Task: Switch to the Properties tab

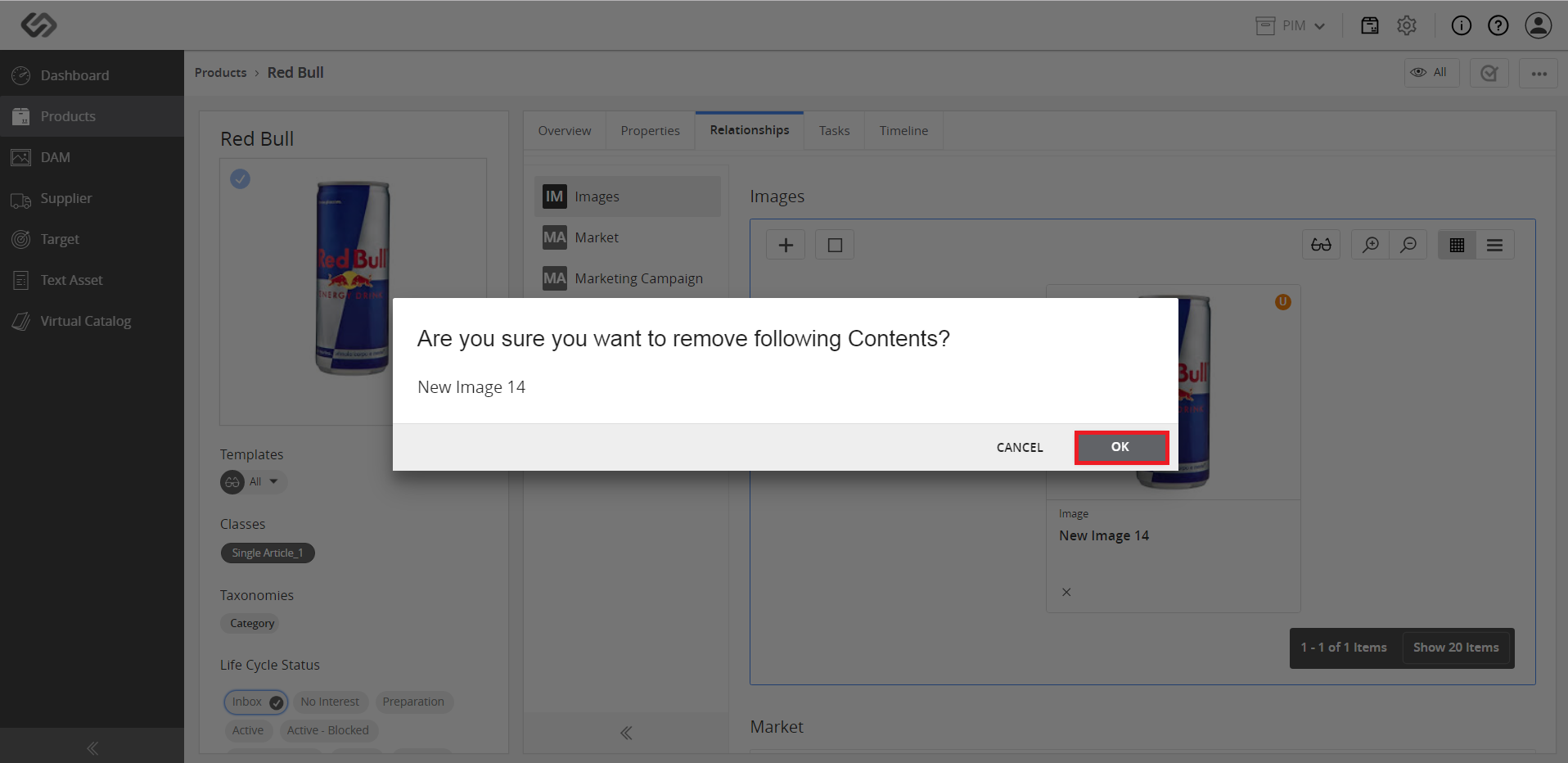Action: click(650, 131)
